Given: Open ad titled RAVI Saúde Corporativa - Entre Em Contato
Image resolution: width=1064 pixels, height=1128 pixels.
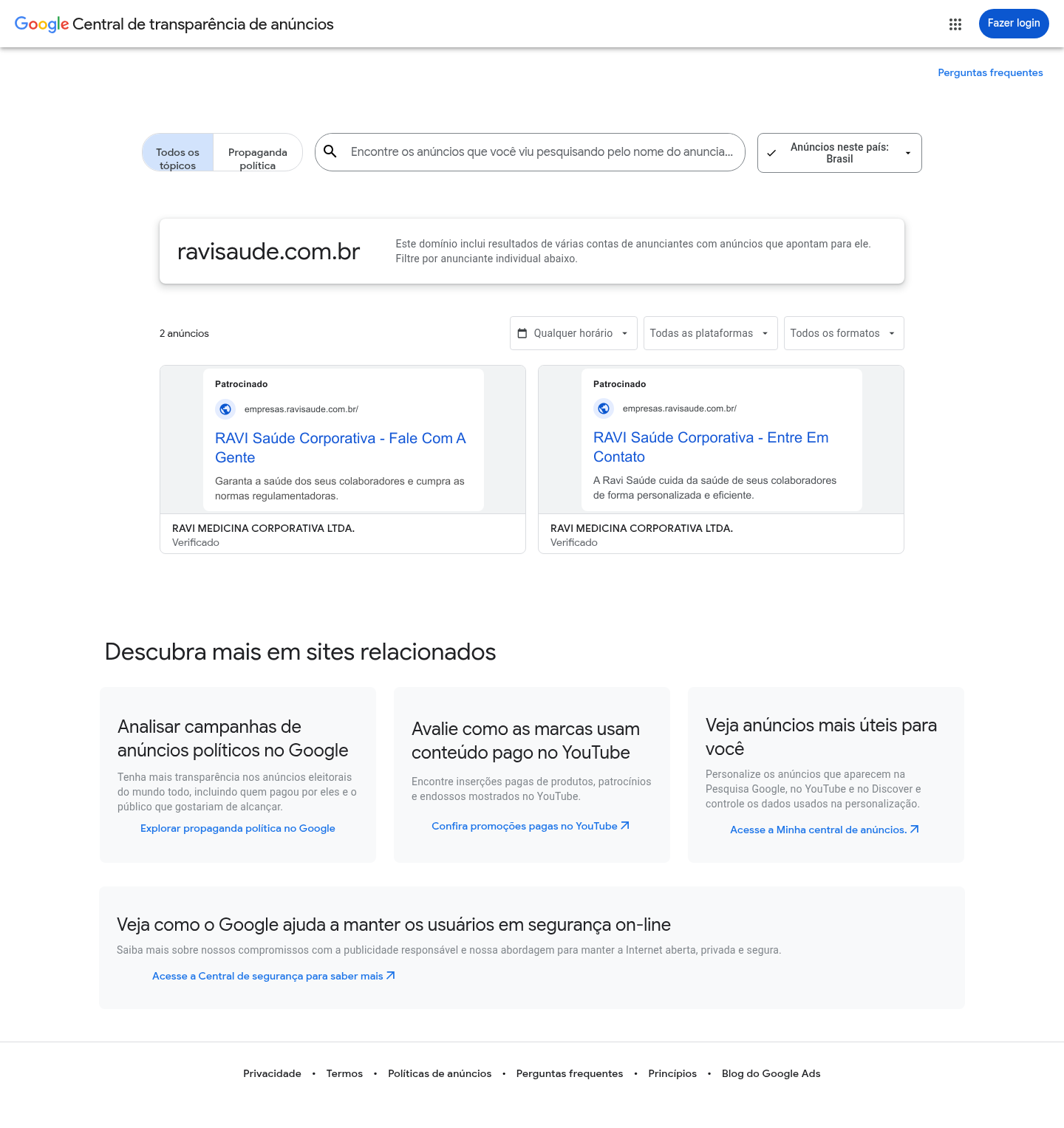Looking at the screenshot, I should click(x=711, y=447).
